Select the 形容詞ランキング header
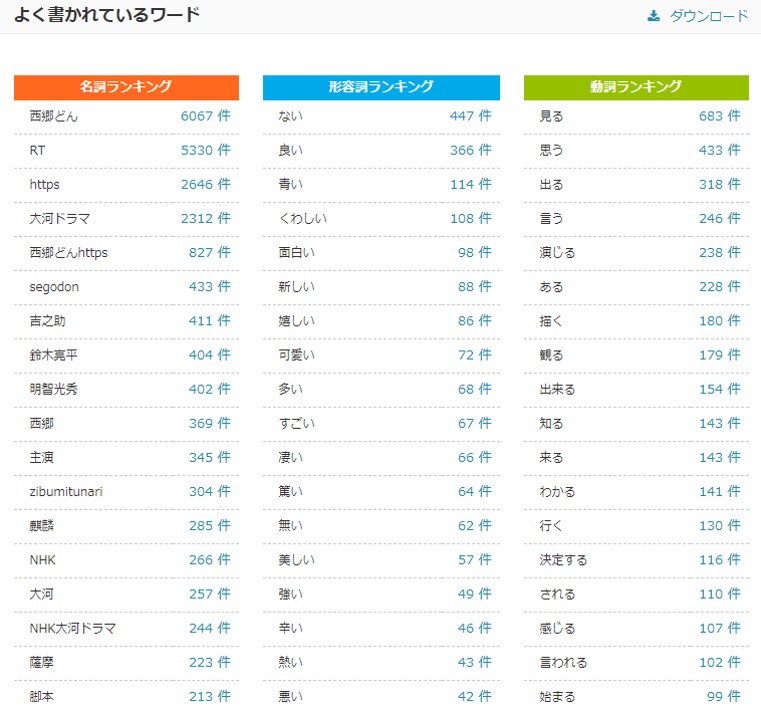 pyautogui.click(x=381, y=87)
